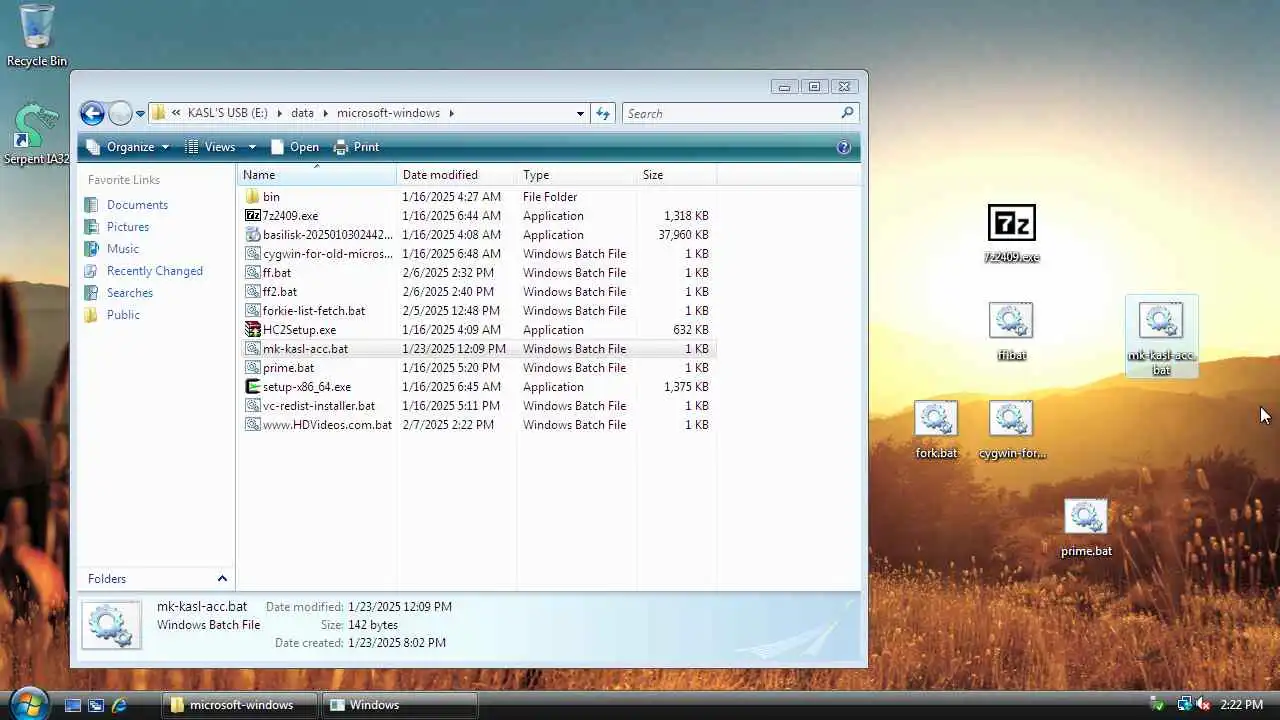Click in the Search input field

730,113
